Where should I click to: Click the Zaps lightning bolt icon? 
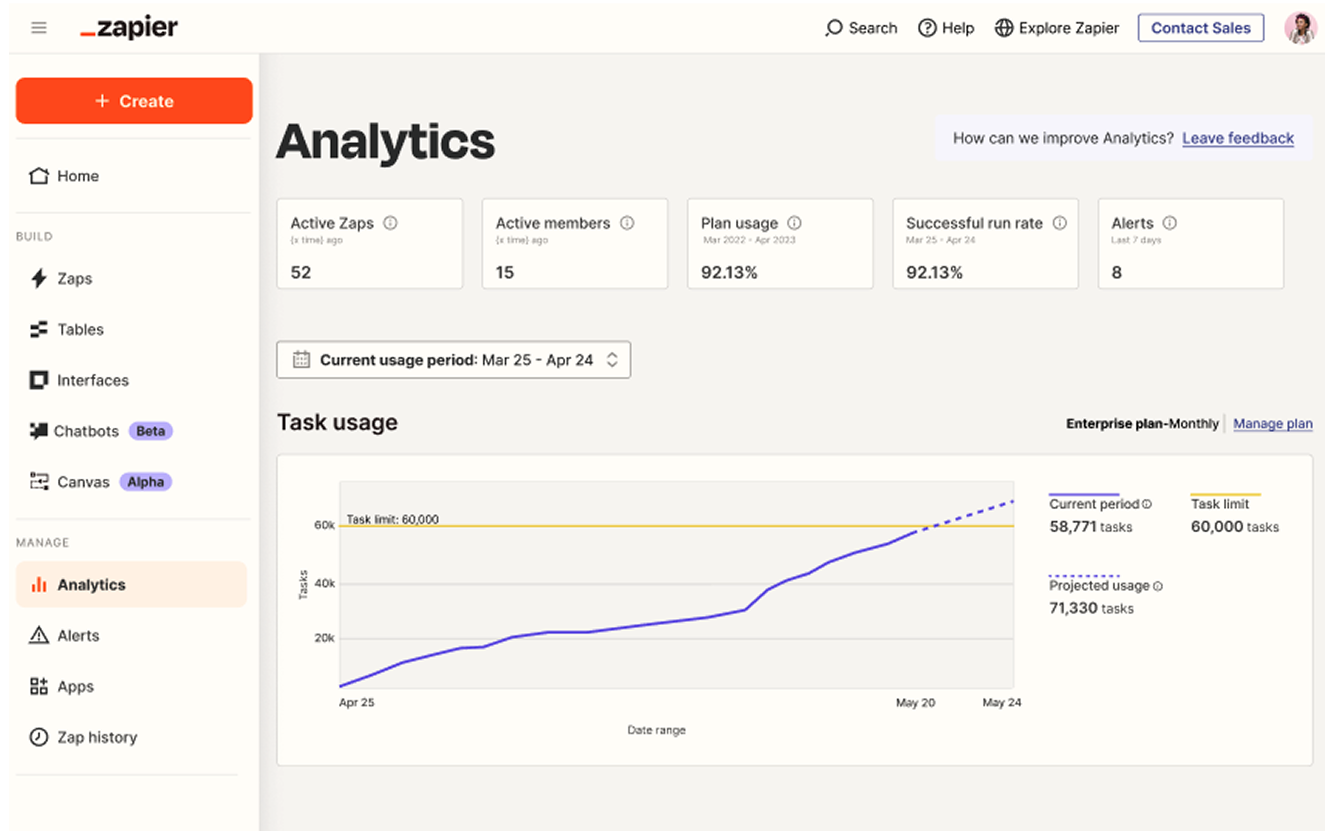39,278
